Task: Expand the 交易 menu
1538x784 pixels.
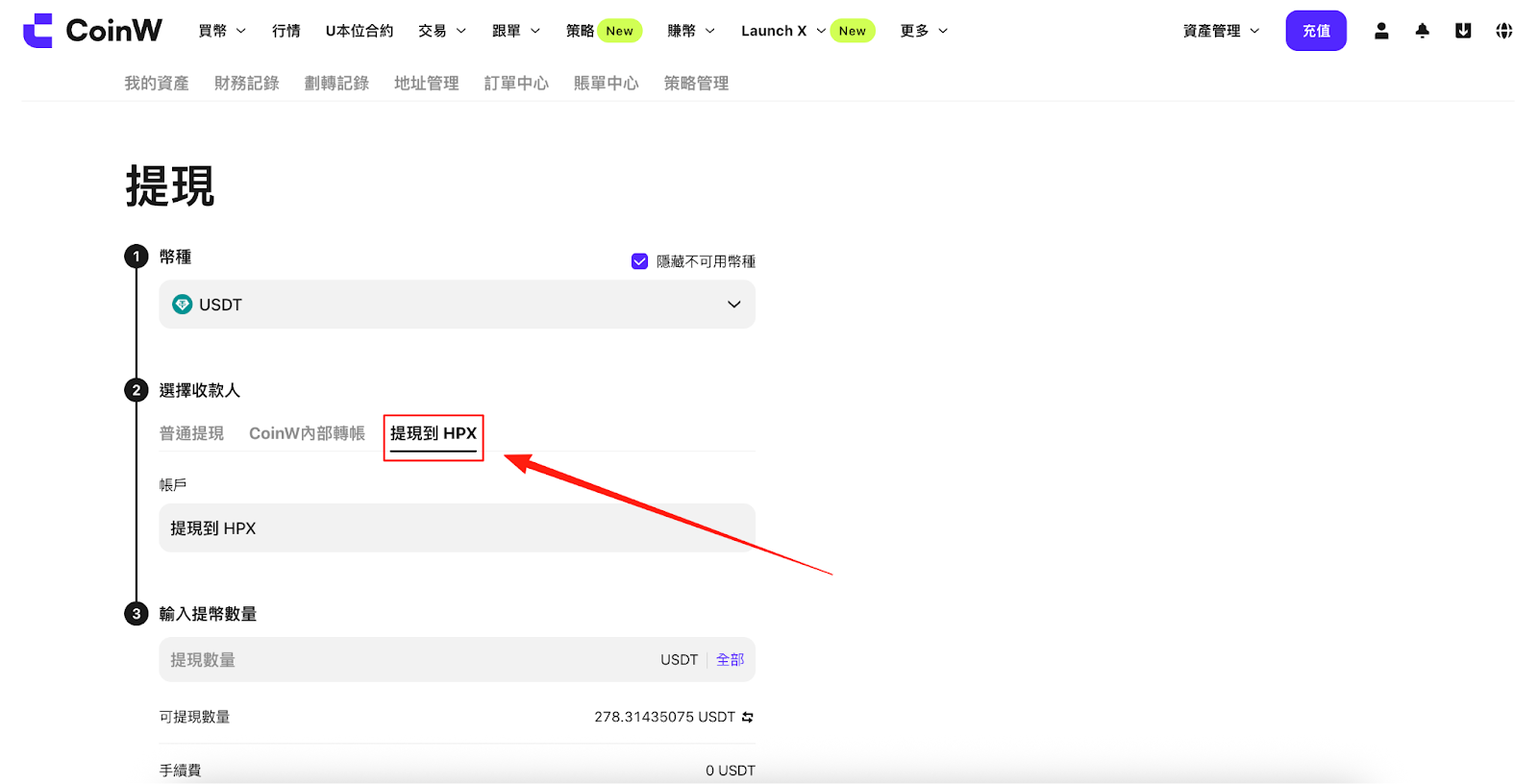Action: (442, 31)
